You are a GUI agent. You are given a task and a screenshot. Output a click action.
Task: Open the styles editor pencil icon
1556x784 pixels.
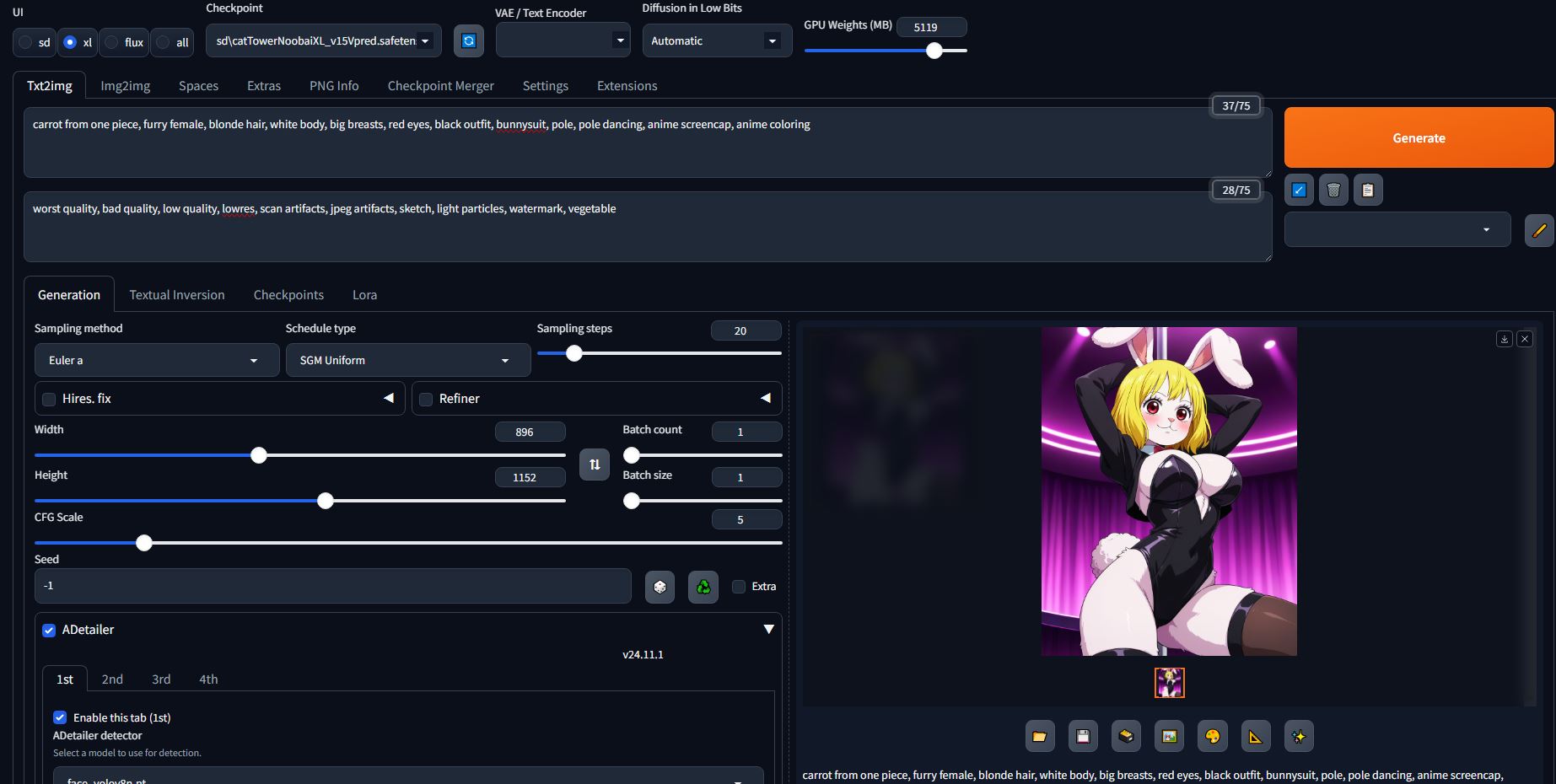(1539, 230)
